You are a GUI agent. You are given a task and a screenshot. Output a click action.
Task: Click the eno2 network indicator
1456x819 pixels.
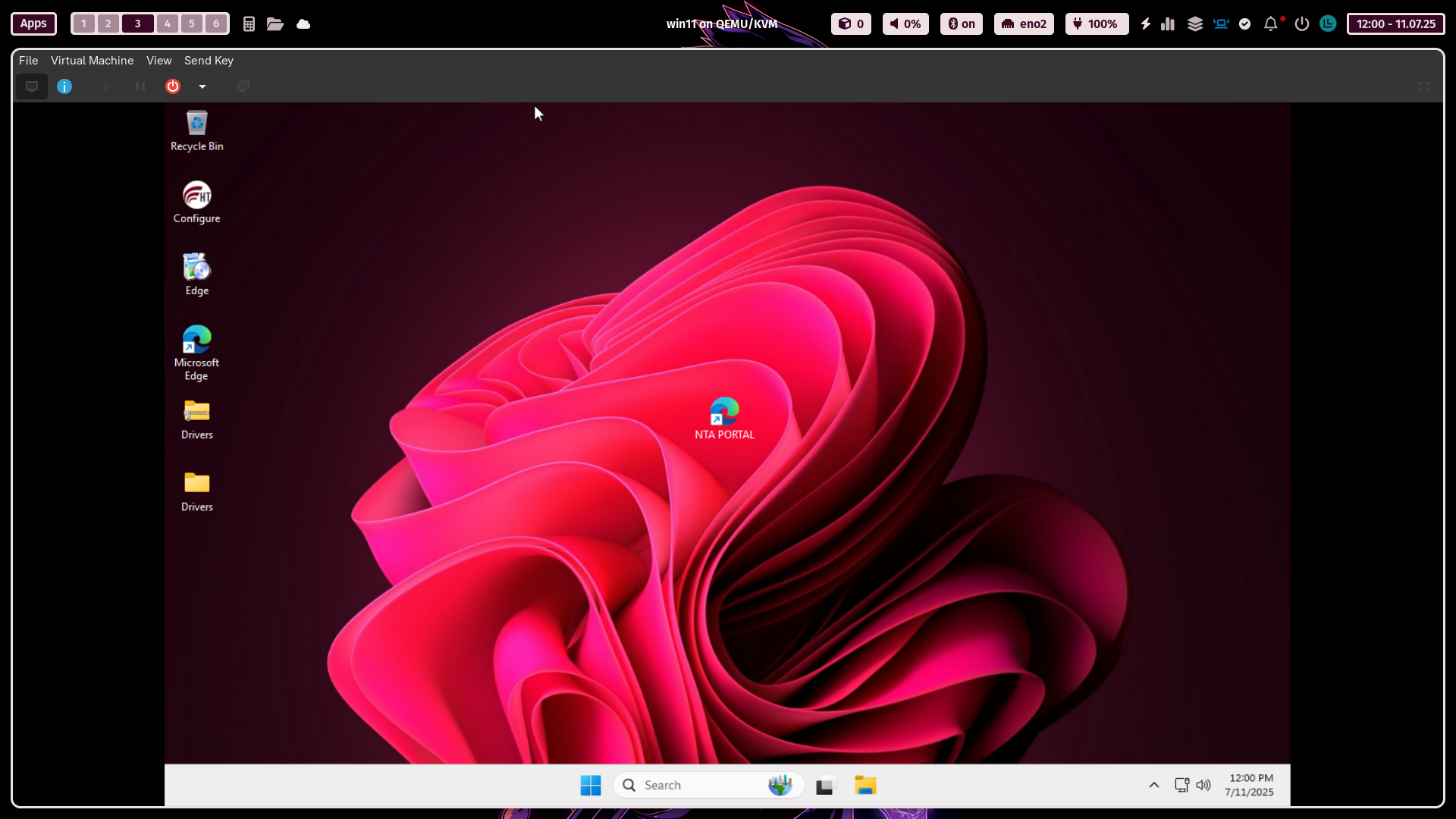[1024, 24]
